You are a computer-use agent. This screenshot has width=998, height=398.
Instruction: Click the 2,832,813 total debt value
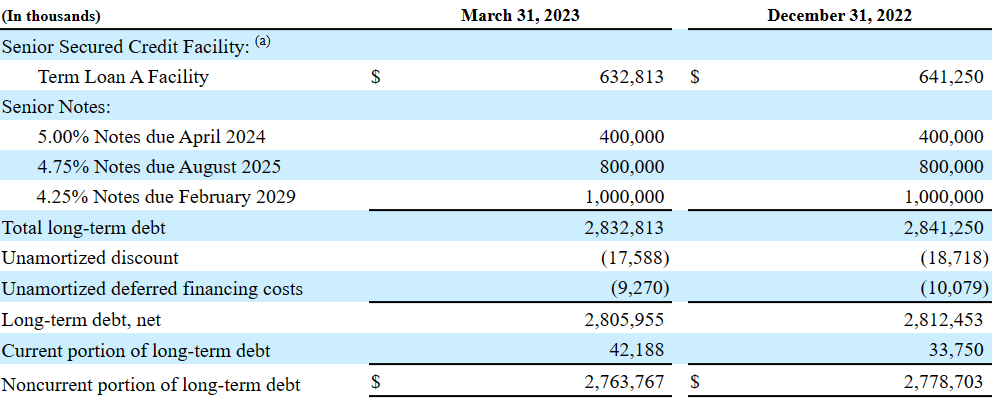pyautogui.click(x=624, y=227)
